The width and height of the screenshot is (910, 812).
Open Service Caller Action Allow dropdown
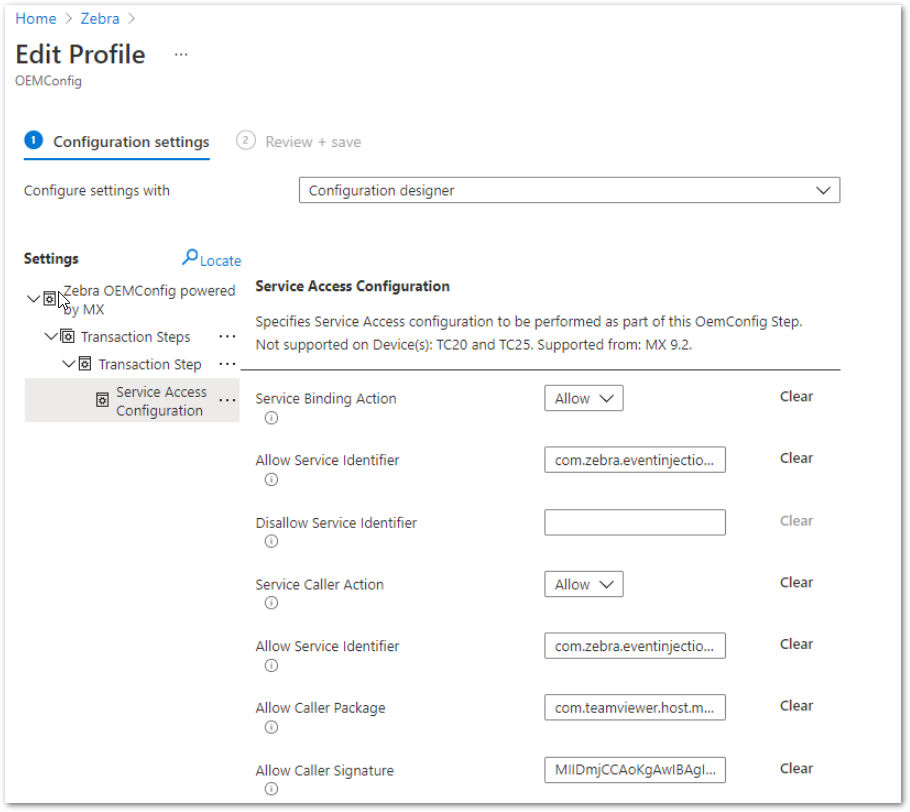584,585
